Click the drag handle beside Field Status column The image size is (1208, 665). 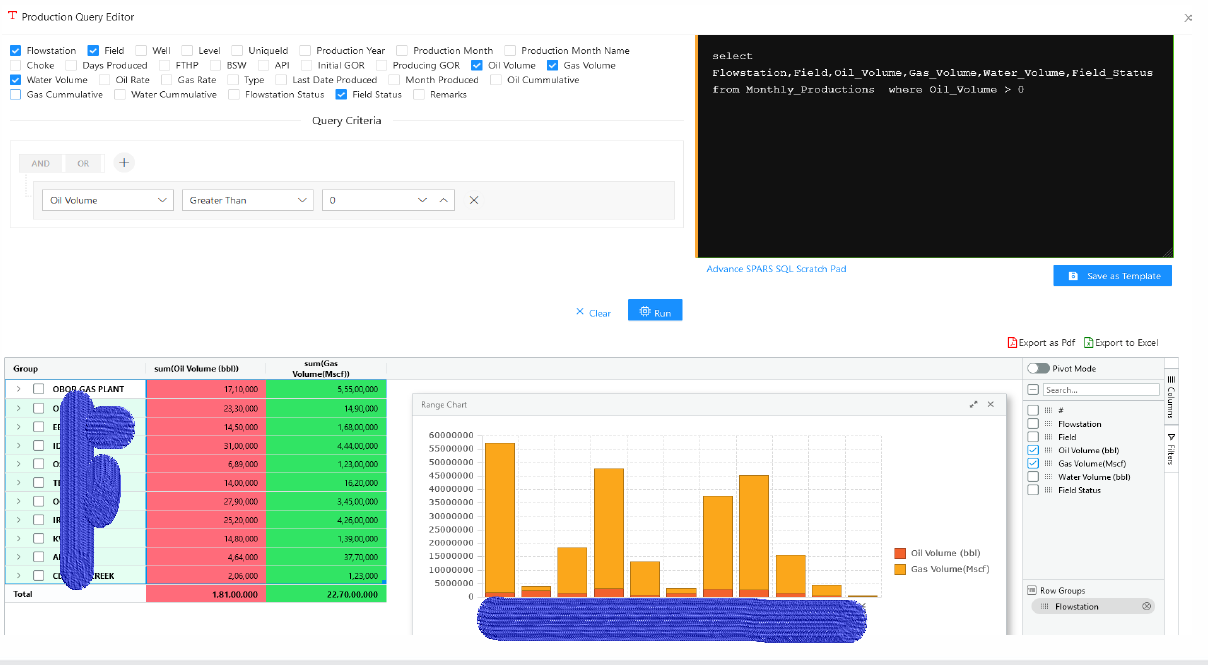(1048, 490)
